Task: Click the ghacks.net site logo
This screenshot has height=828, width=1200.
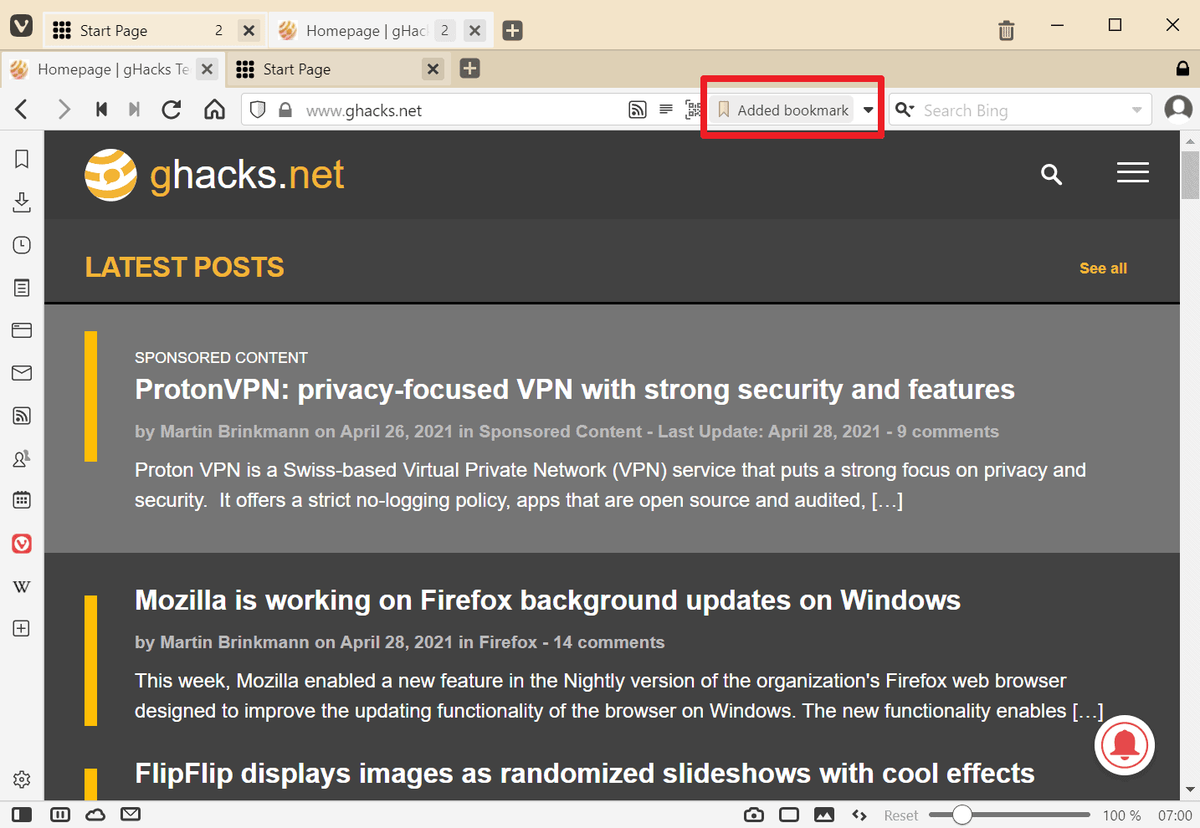Action: pos(214,175)
